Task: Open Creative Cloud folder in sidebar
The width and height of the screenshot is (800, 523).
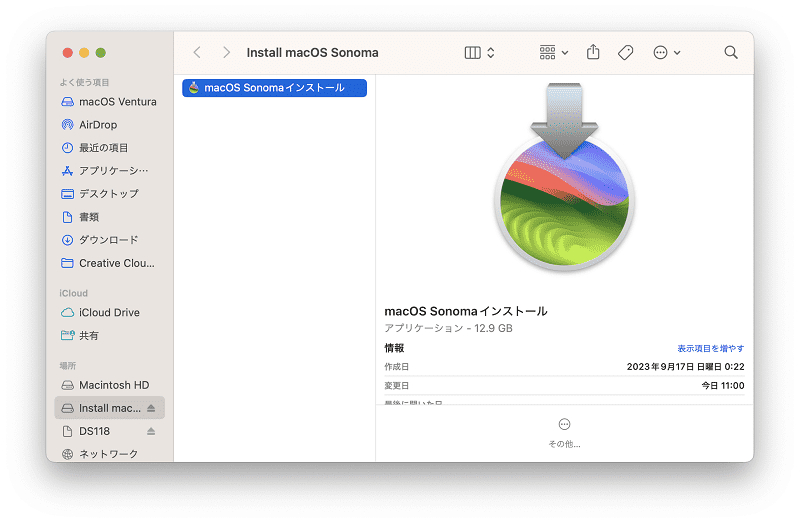Action: click(109, 263)
